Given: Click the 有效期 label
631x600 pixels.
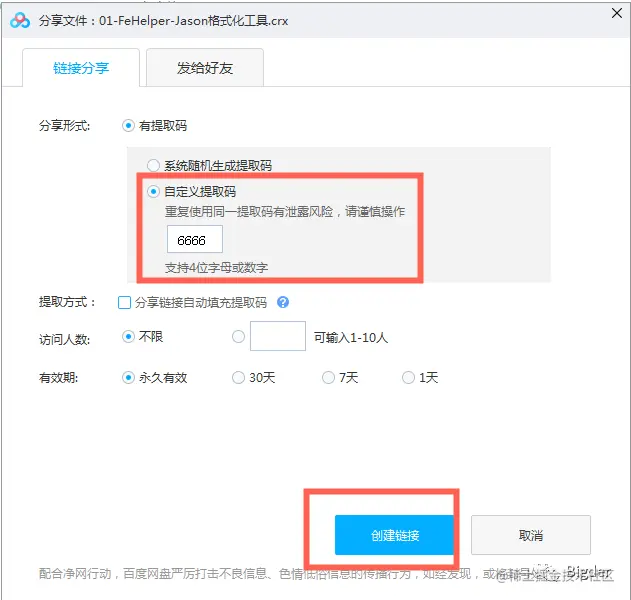Looking at the screenshot, I should 58,378.
